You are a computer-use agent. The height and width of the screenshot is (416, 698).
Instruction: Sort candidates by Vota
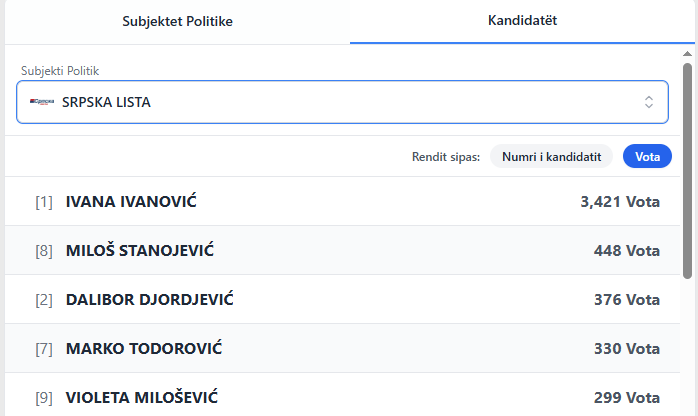click(x=647, y=157)
